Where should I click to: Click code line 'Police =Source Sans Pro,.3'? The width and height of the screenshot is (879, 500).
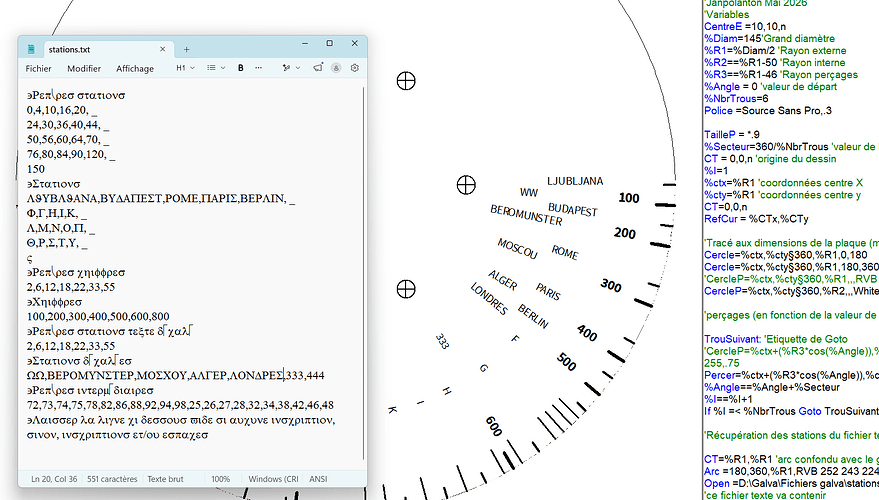[x=768, y=110]
